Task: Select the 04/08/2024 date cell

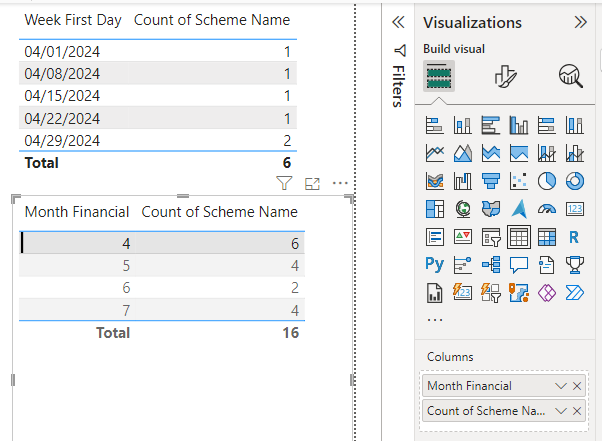Action: [62, 73]
